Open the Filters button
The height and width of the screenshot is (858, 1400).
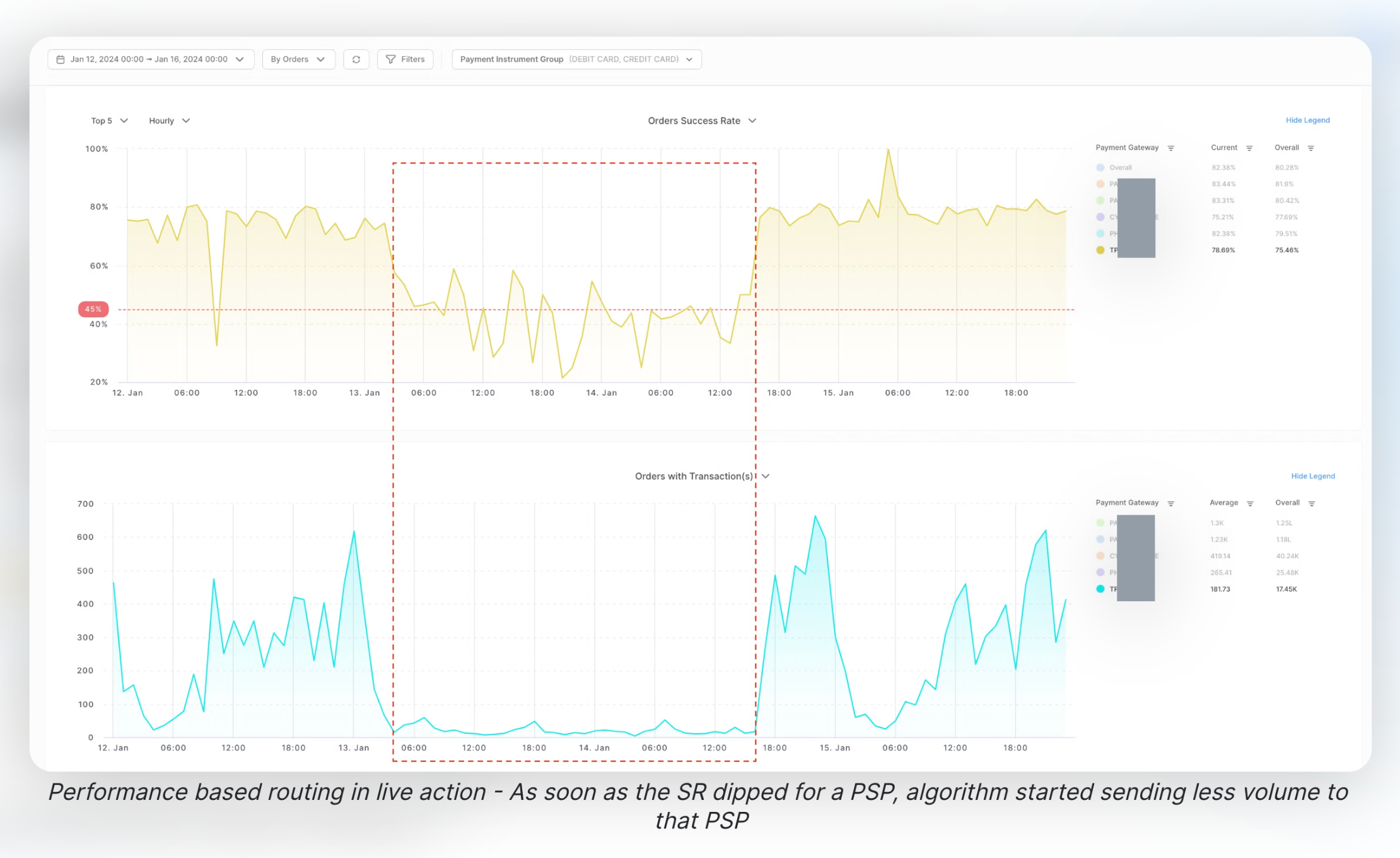(405, 59)
